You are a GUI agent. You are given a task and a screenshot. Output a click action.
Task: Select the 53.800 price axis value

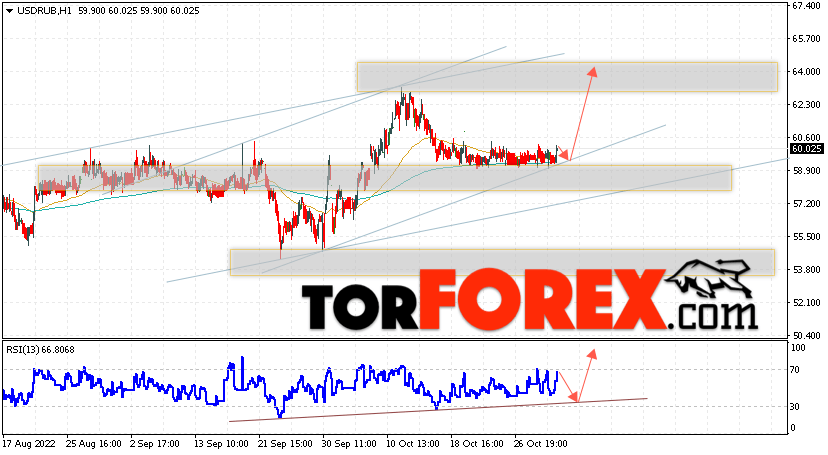point(806,270)
